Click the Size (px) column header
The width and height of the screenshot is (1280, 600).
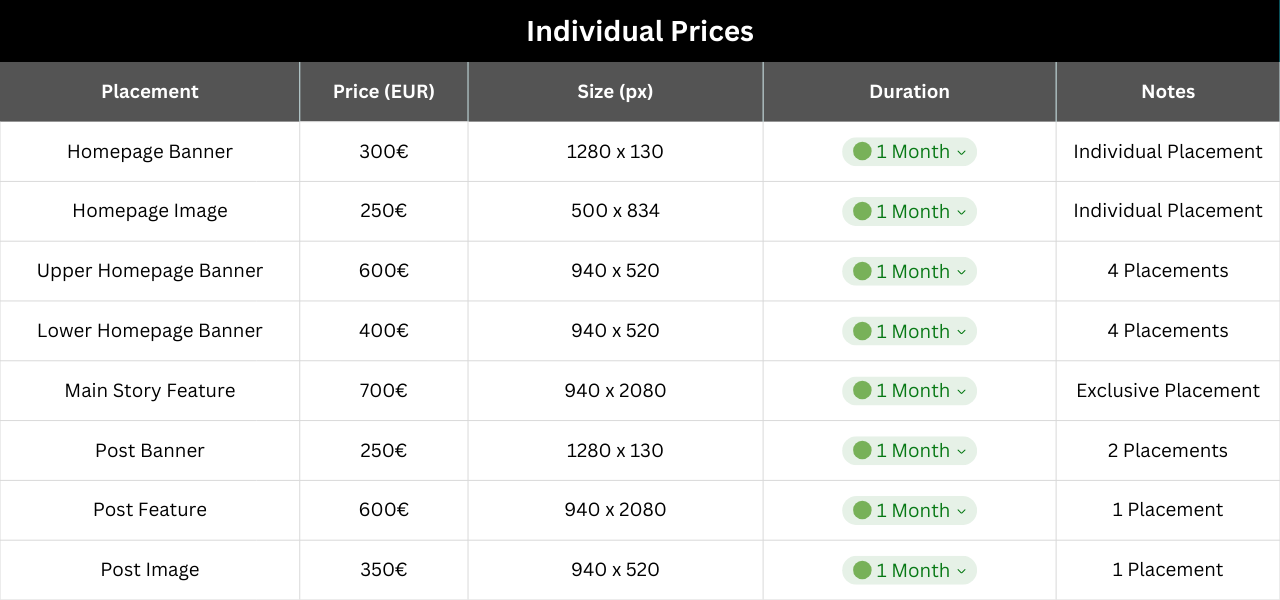pyautogui.click(x=615, y=92)
